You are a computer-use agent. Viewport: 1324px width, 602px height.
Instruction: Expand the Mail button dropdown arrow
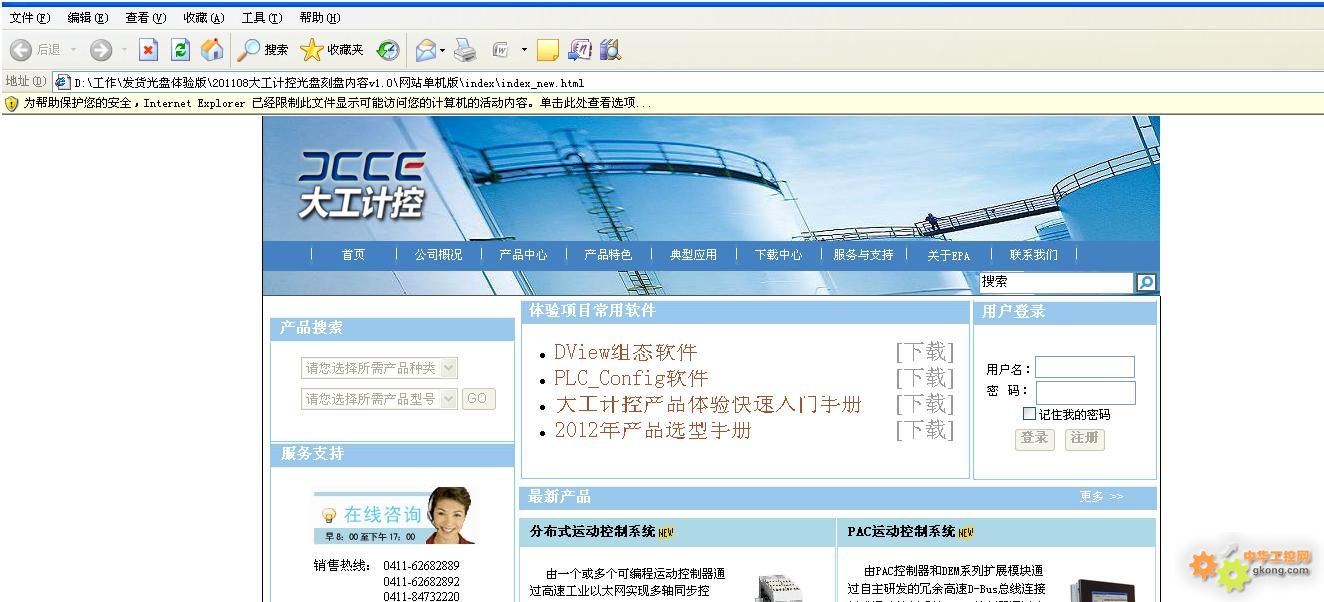(443, 50)
